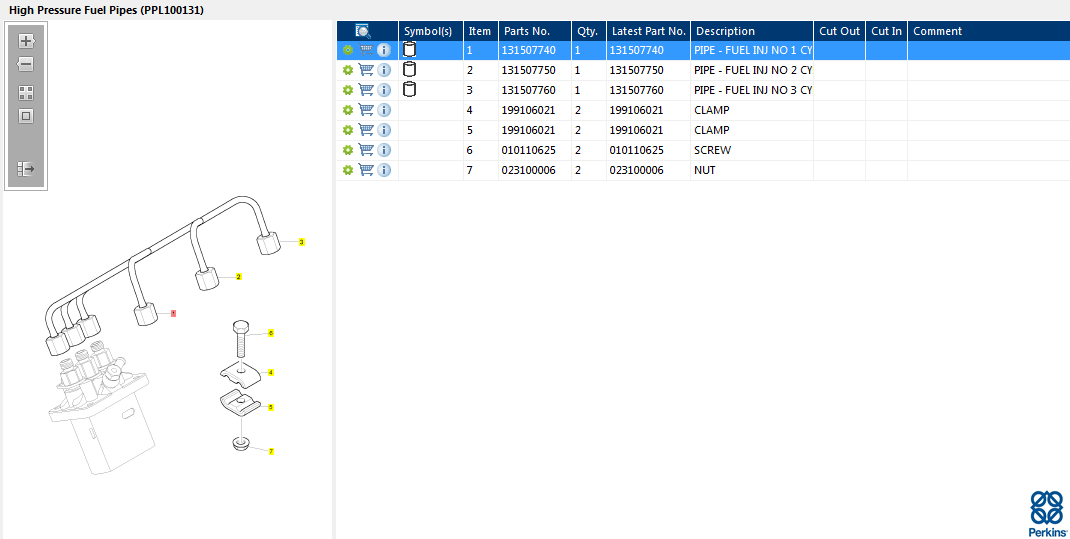Click the four-squares view icon
Viewport: 1070px width, 539px height.
(x=26, y=92)
